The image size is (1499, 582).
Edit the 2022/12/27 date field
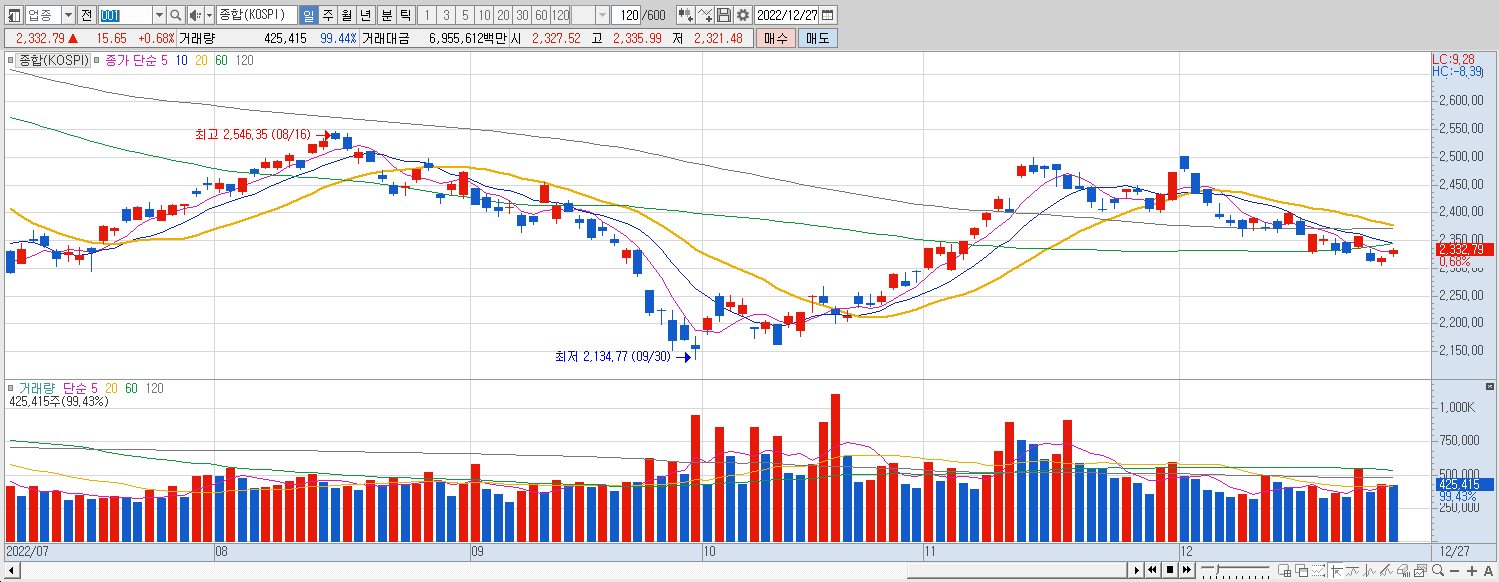click(x=787, y=15)
